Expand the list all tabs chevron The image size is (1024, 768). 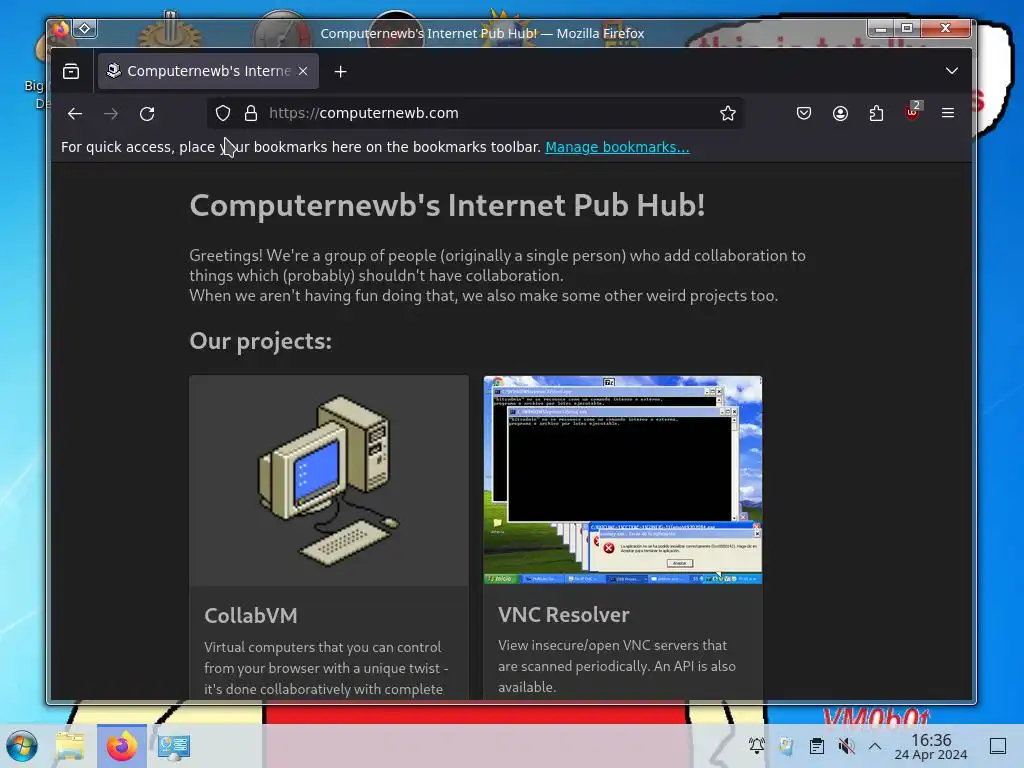click(x=952, y=71)
